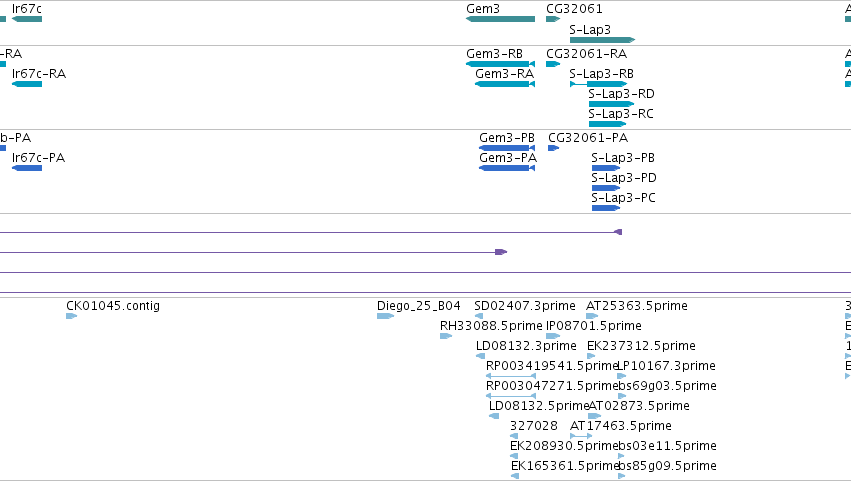Select the RP003047271.5prime EST
This screenshot has width=851, height=481.
coord(511,396)
